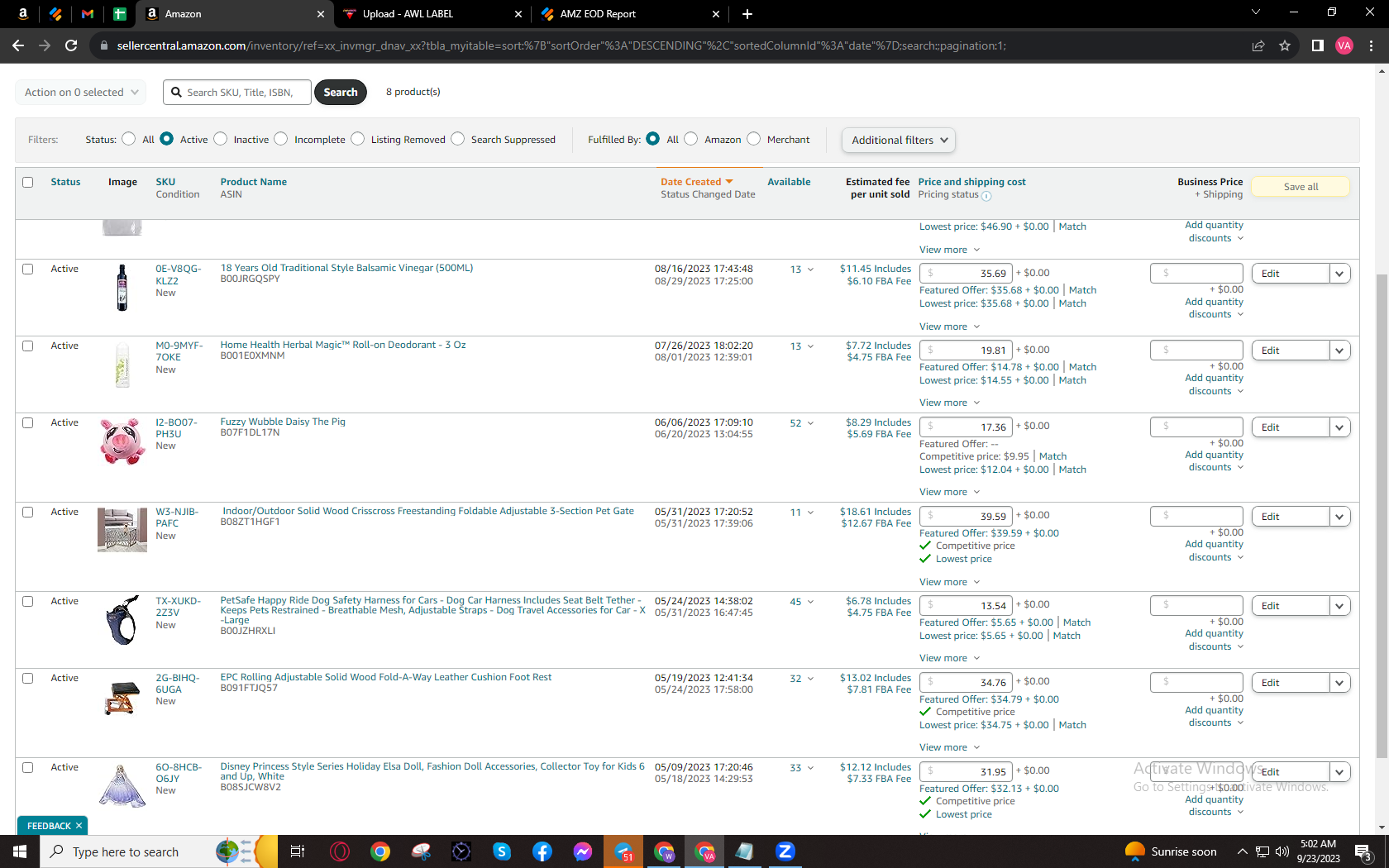Tick the select-all checkbox in the table header
Viewport: 1389px width, 868px height.
pyautogui.click(x=28, y=182)
